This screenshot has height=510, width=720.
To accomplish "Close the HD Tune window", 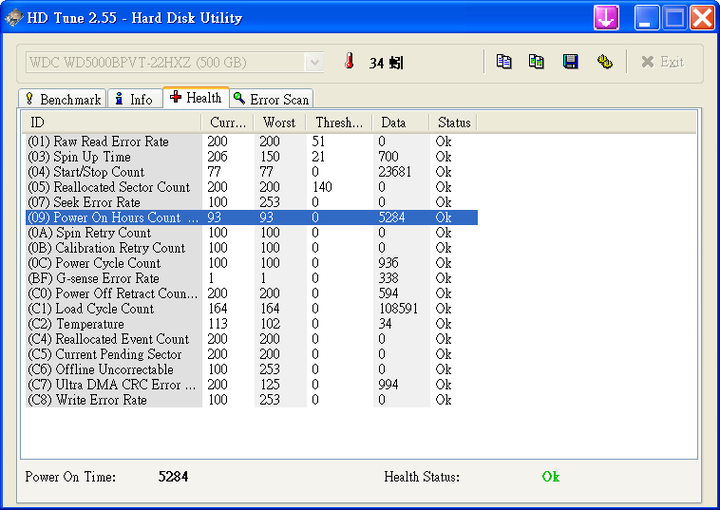I will coord(703,18).
